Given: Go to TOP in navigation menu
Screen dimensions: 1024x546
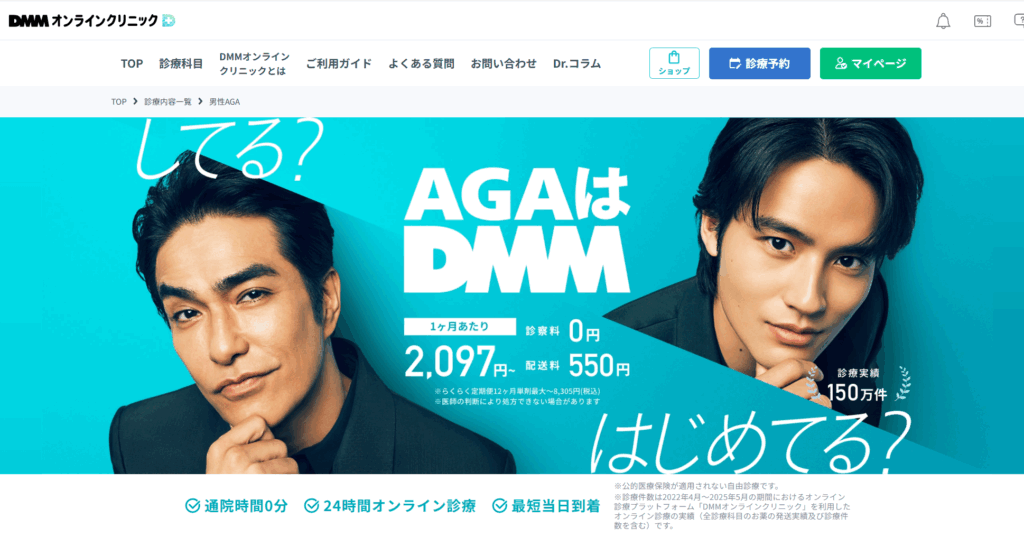Looking at the screenshot, I should [x=132, y=63].
